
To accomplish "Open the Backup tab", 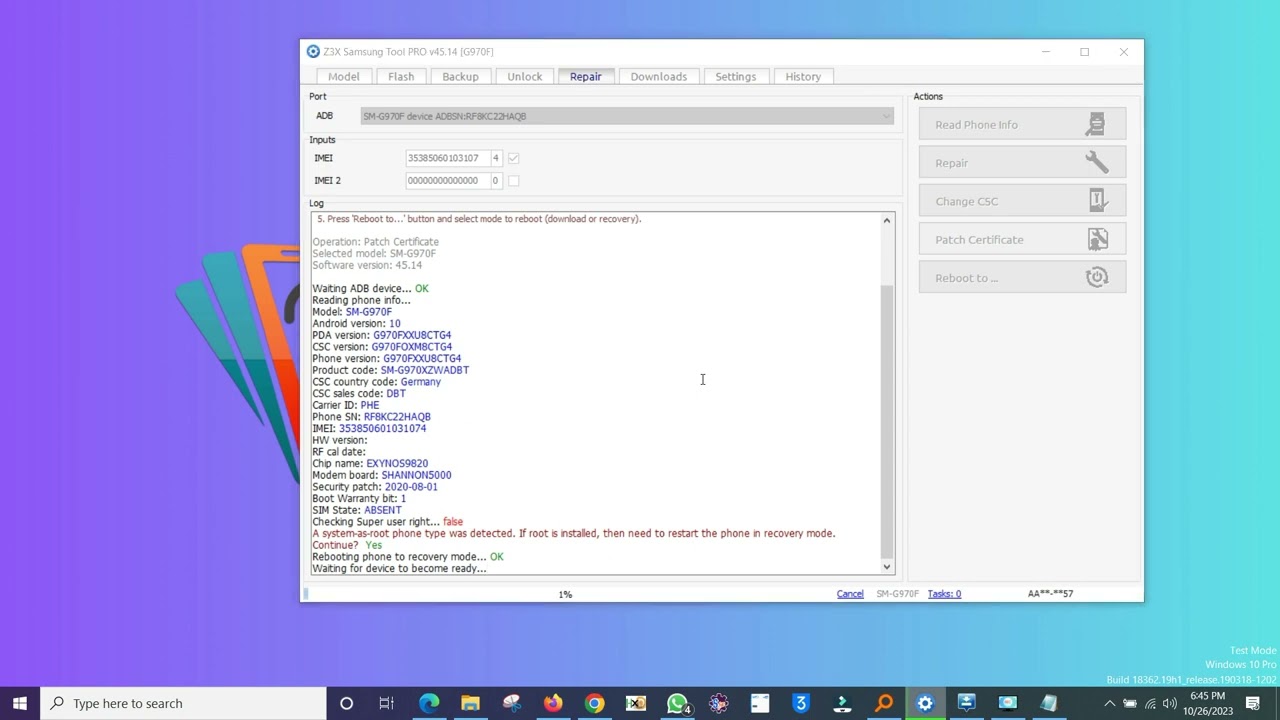I will [x=460, y=77].
